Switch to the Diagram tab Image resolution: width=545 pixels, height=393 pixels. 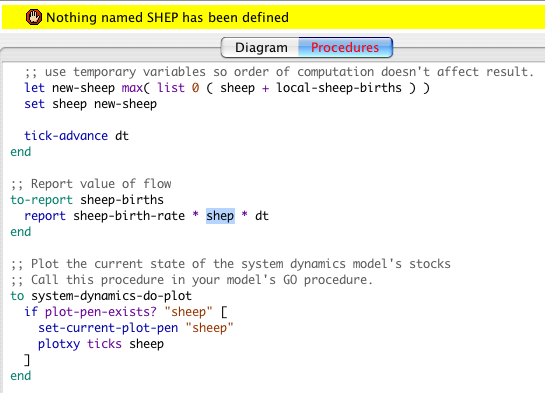tap(260, 47)
